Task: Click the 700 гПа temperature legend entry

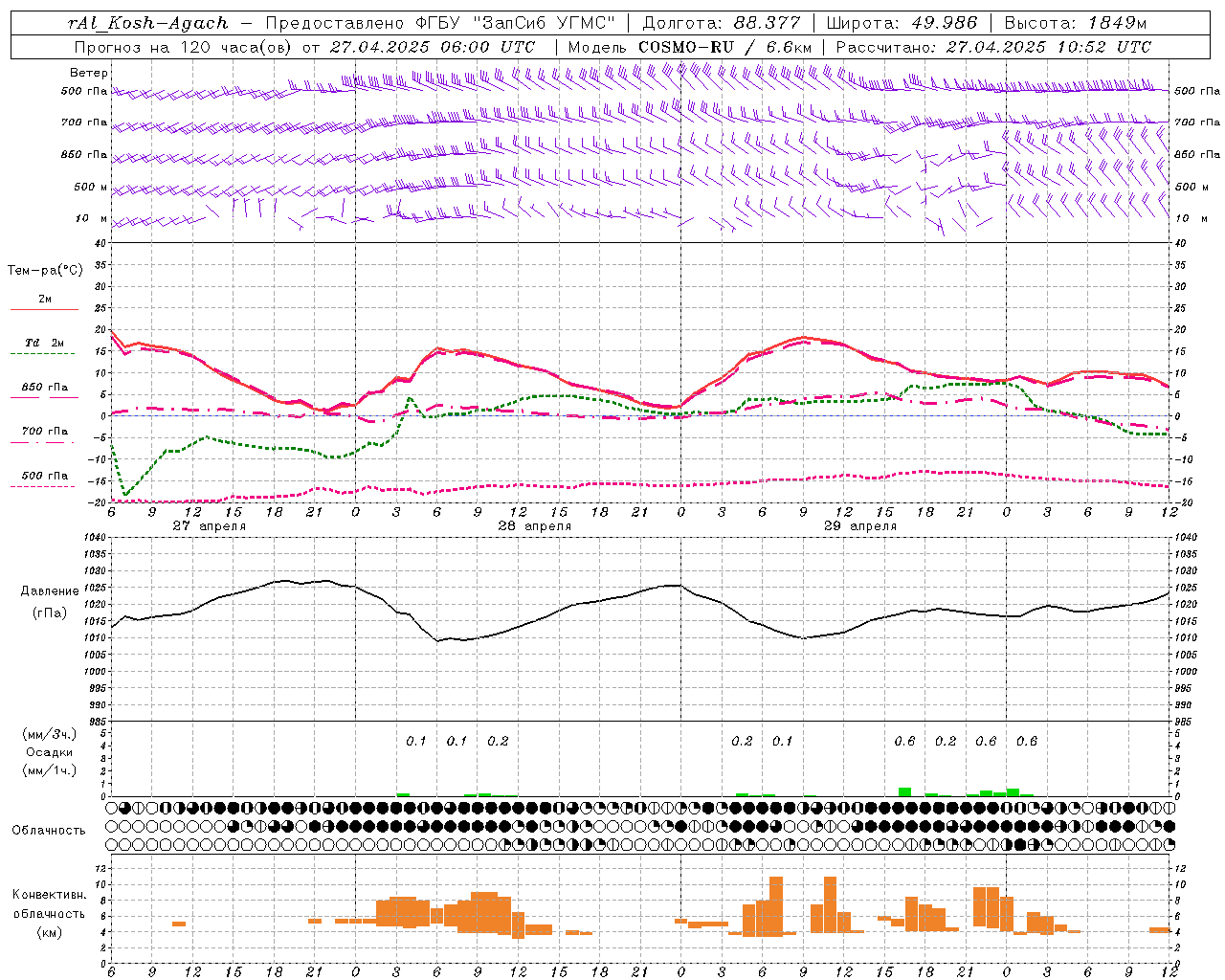Action: coord(44,435)
